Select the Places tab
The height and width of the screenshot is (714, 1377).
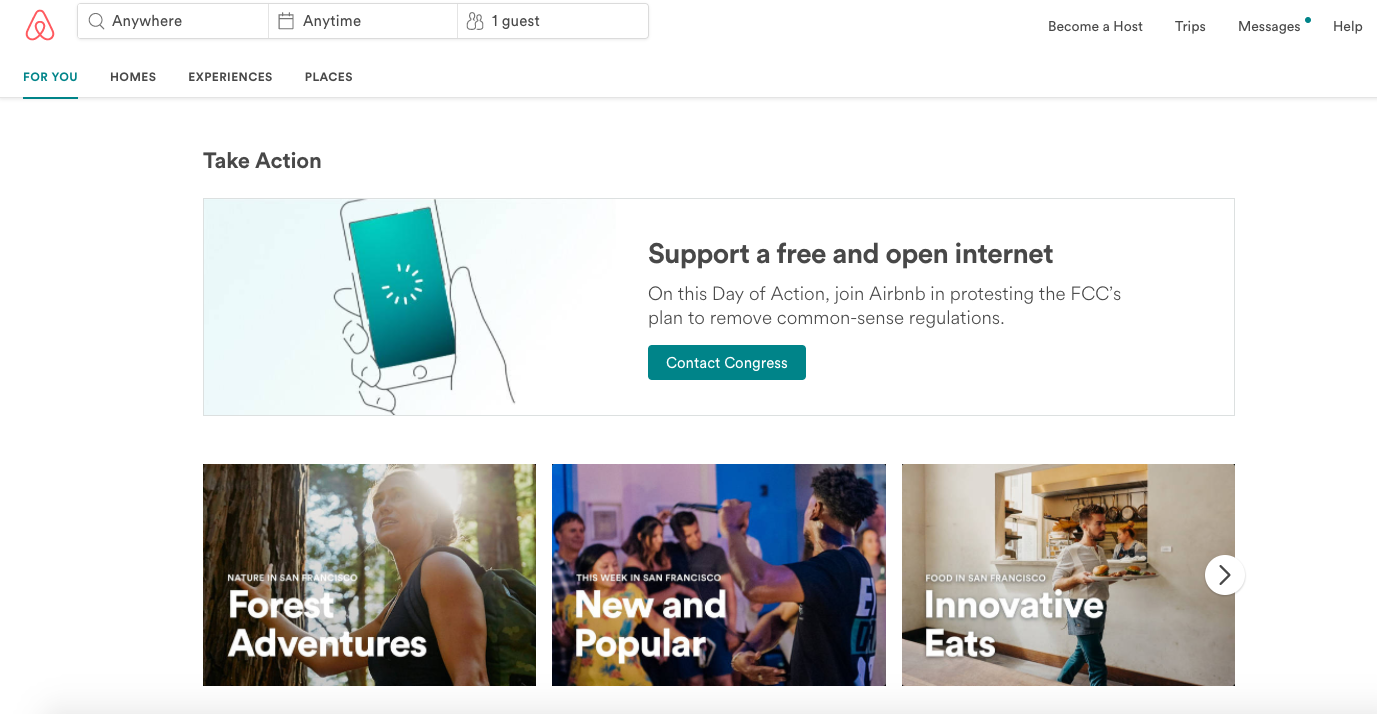[329, 77]
